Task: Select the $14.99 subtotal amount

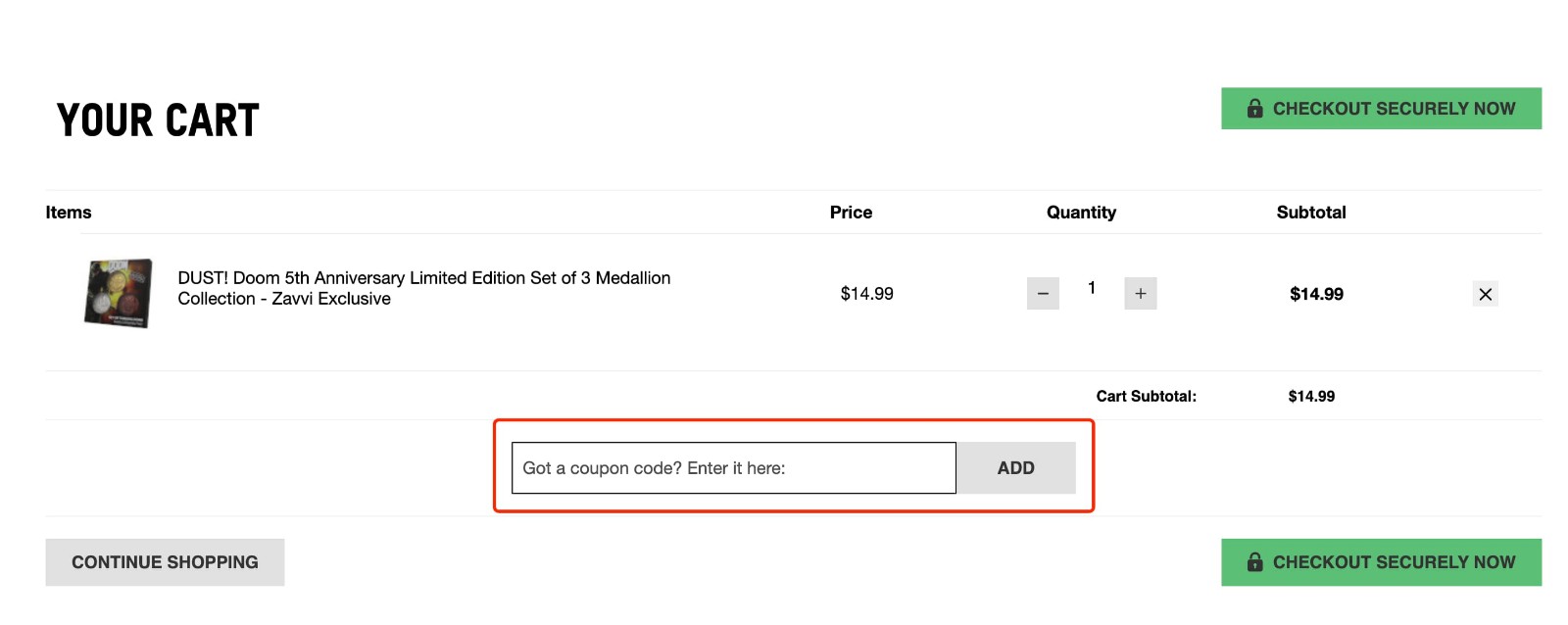Action: tap(1318, 293)
